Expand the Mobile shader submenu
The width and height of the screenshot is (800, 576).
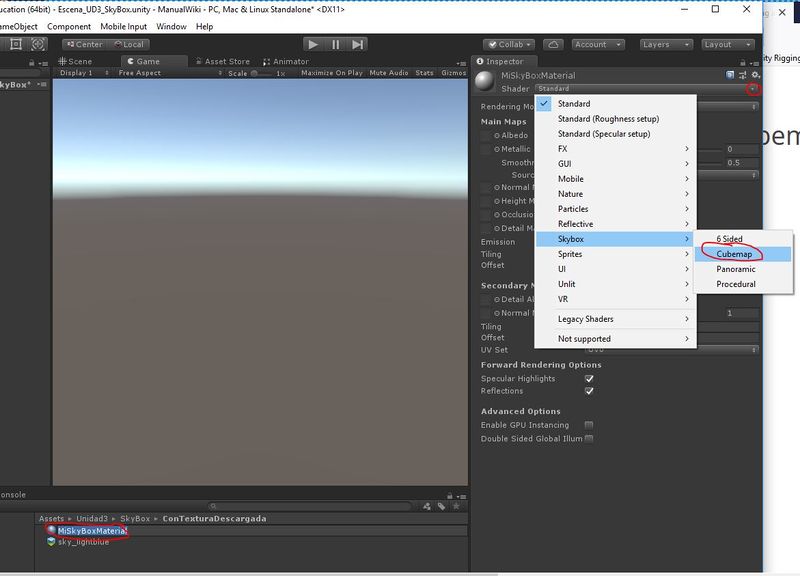616,179
